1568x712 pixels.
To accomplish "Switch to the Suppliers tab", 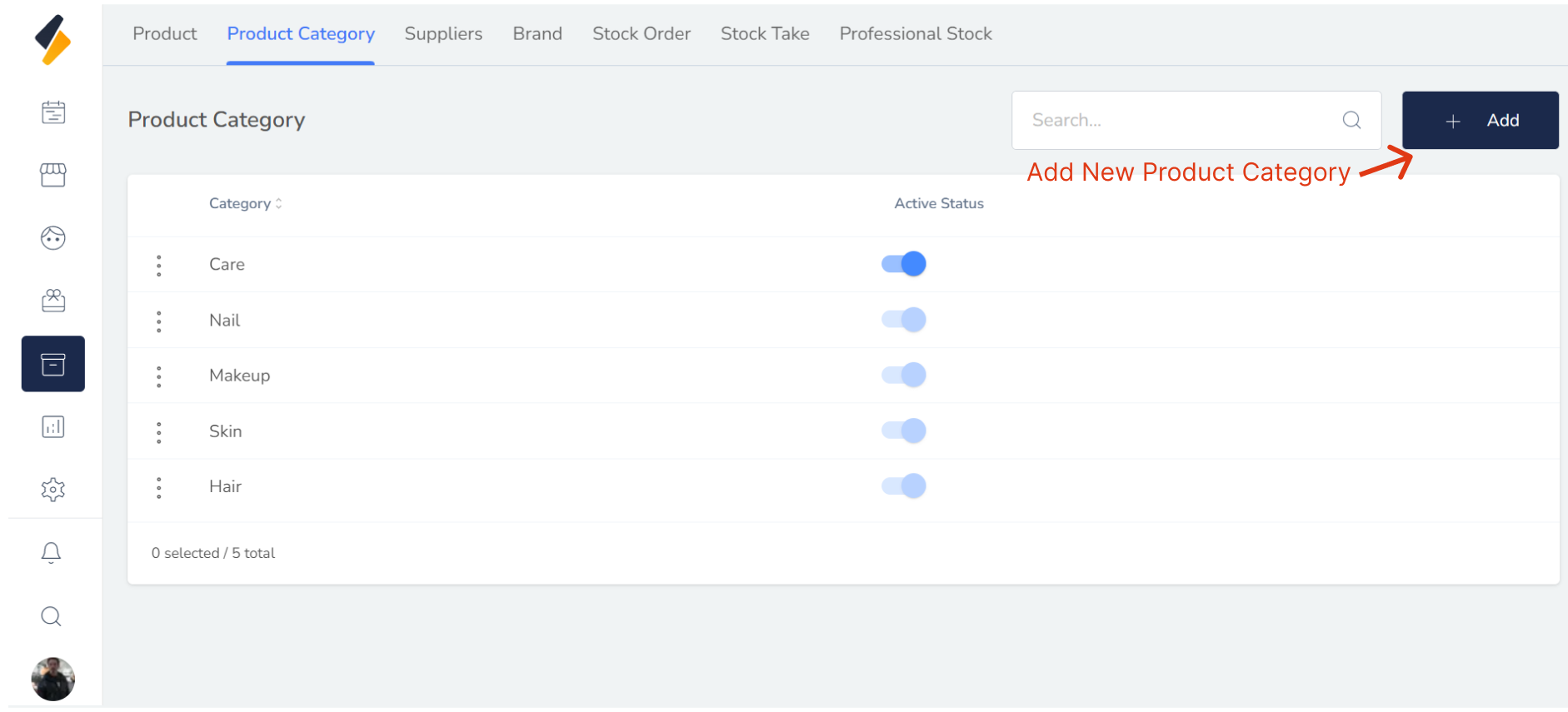I will (443, 34).
